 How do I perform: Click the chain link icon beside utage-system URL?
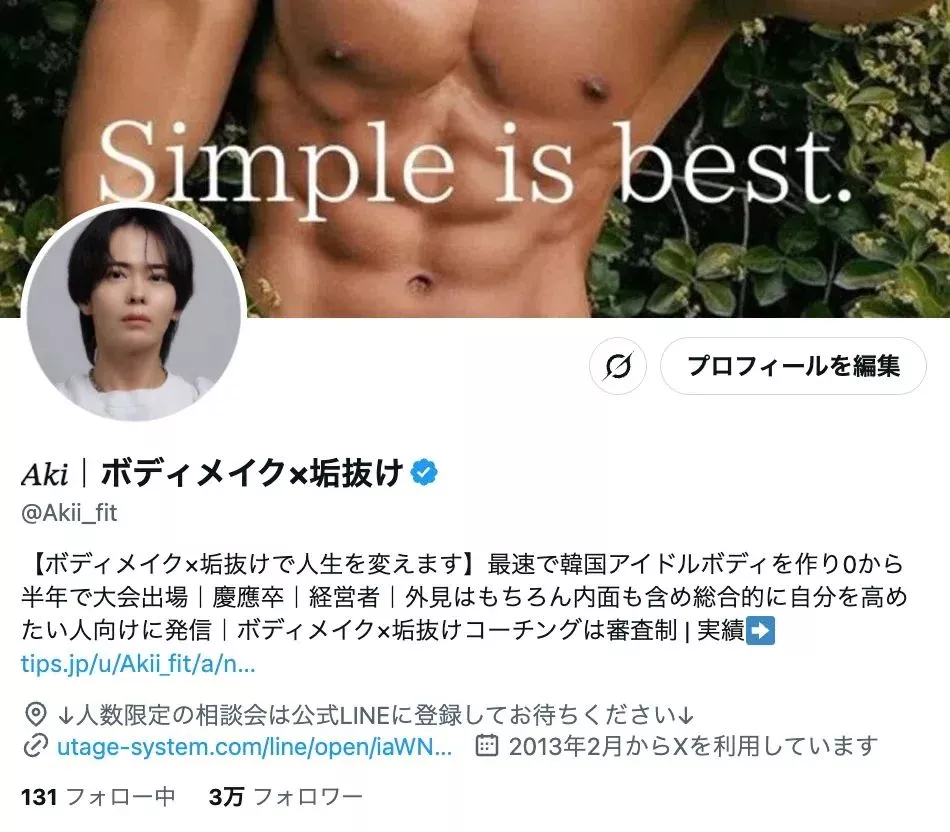pyautogui.click(x=36, y=746)
